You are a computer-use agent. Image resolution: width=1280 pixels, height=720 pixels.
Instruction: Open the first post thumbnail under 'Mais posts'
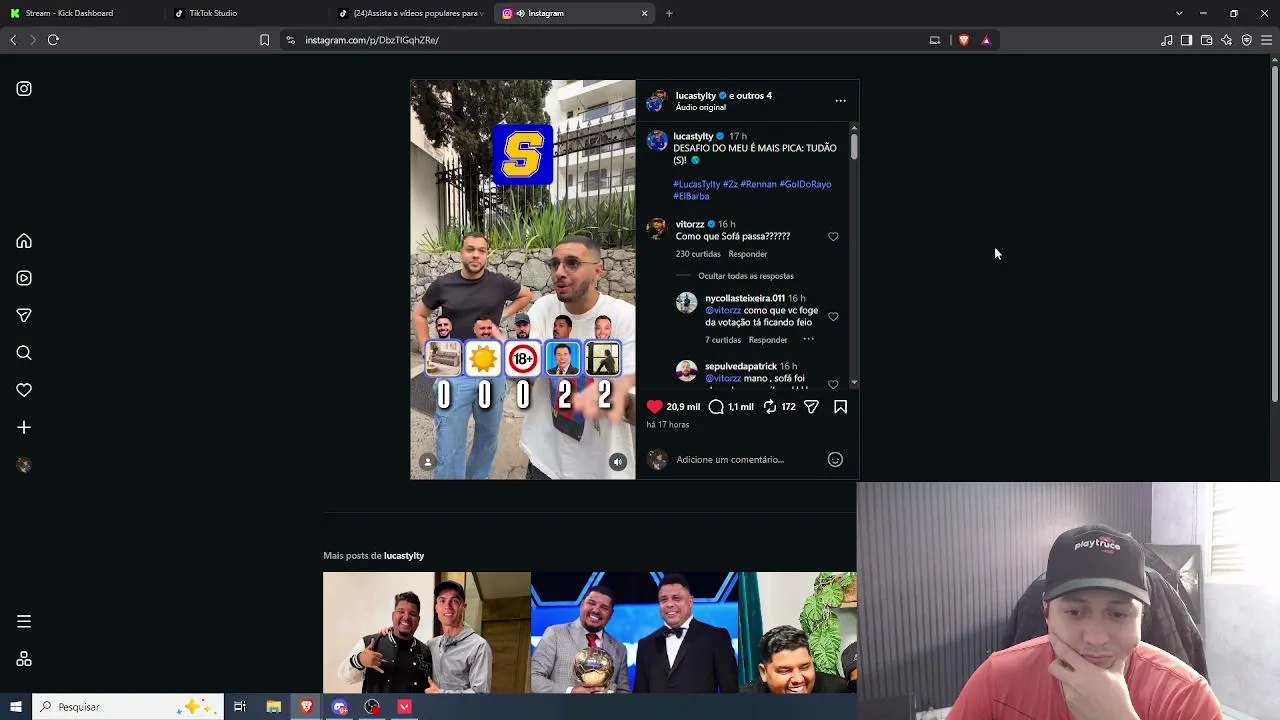(426, 633)
